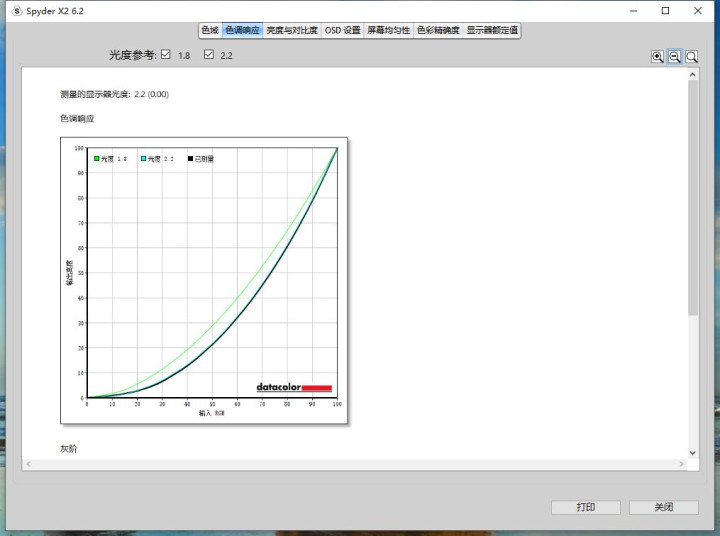720x536 pixels.
Task: Click the fit-to-window magnifier icon
Action: (692, 56)
